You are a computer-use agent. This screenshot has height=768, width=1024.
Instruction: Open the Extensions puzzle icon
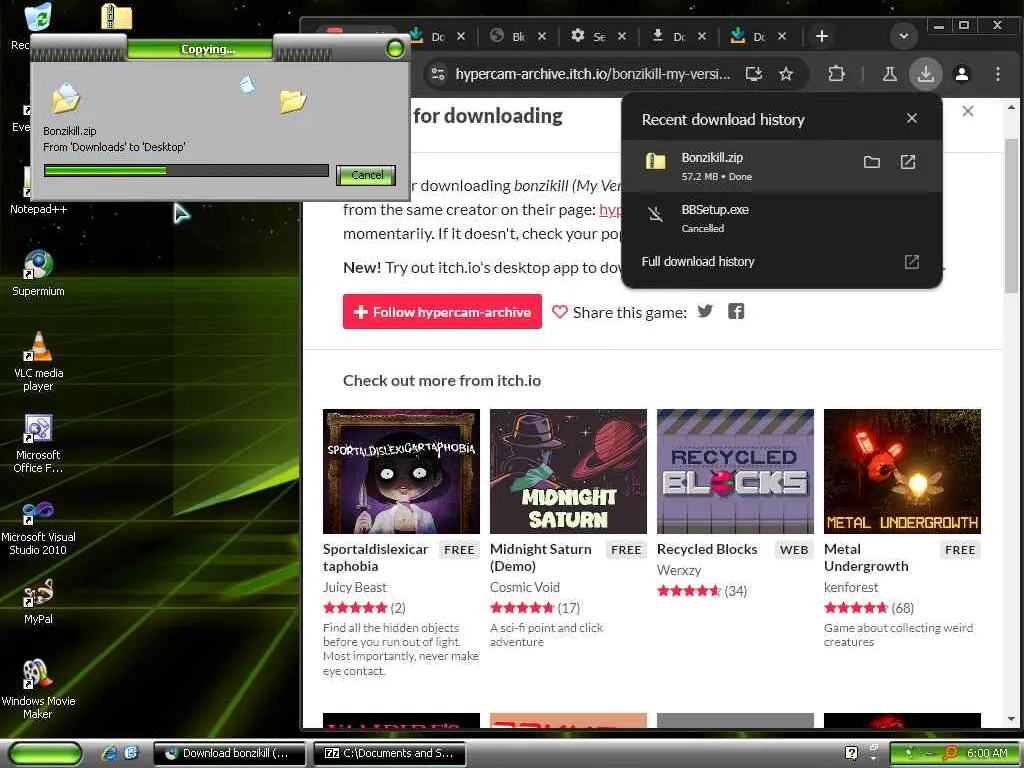pos(836,74)
